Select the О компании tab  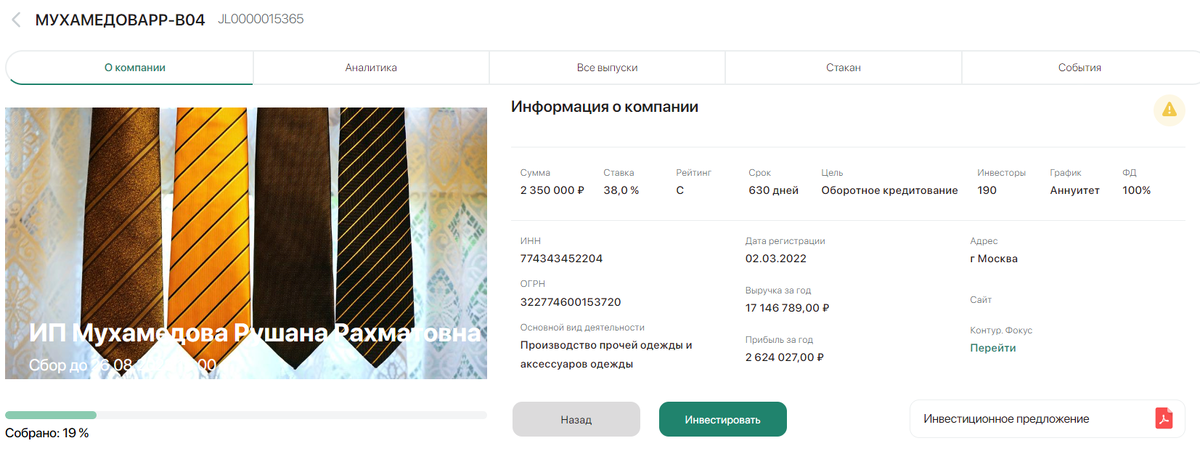134,68
